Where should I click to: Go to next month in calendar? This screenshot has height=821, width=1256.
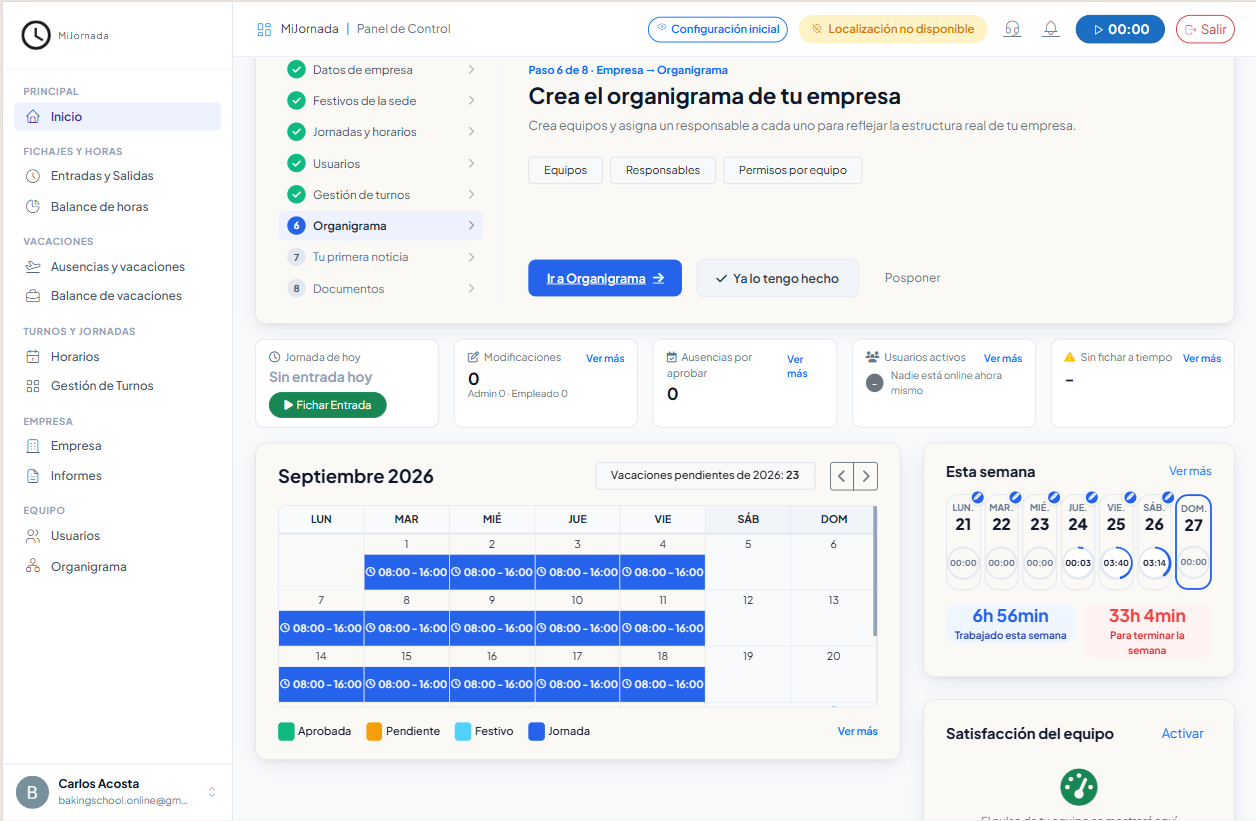pyautogui.click(x=866, y=476)
